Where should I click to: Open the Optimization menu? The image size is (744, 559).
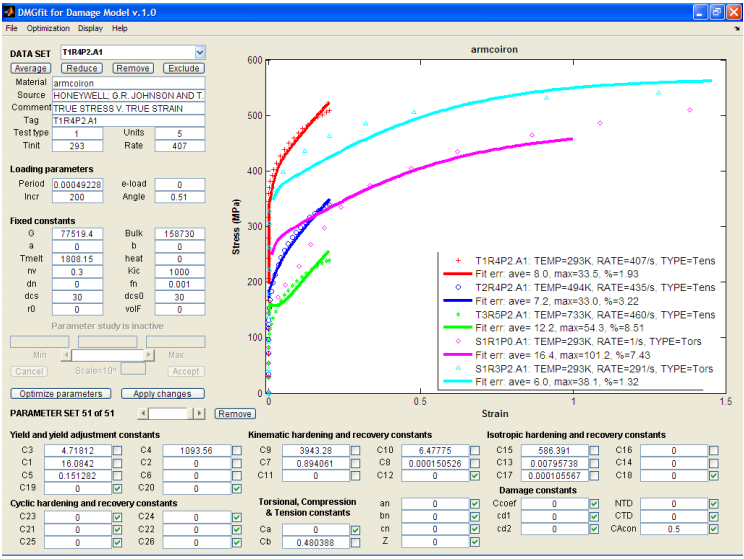[x=46, y=29]
